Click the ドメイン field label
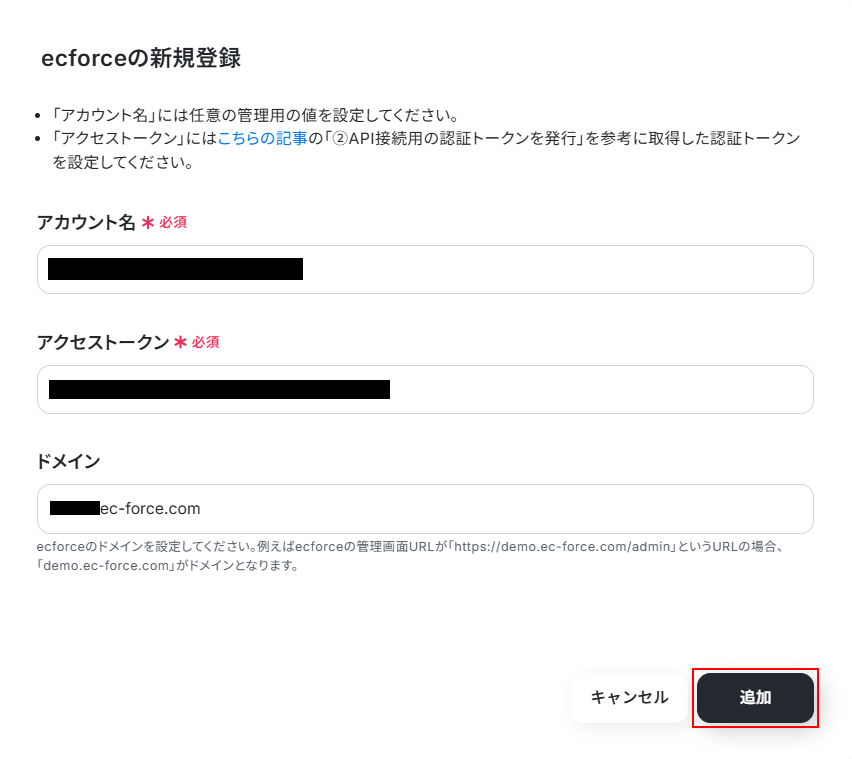Viewport: 852px width, 759px height. (x=68, y=461)
